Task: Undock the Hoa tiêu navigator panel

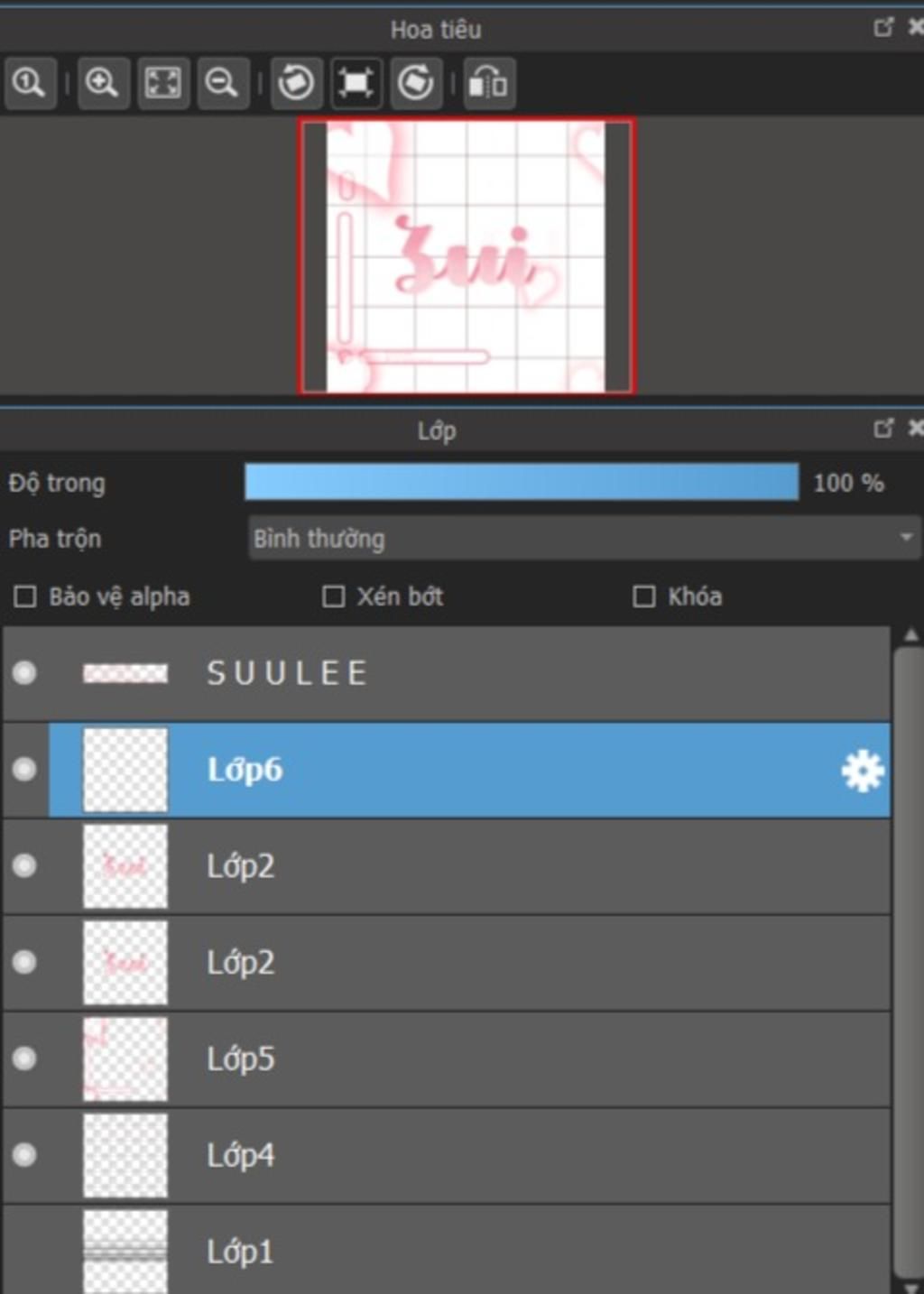Action: (883, 27)
